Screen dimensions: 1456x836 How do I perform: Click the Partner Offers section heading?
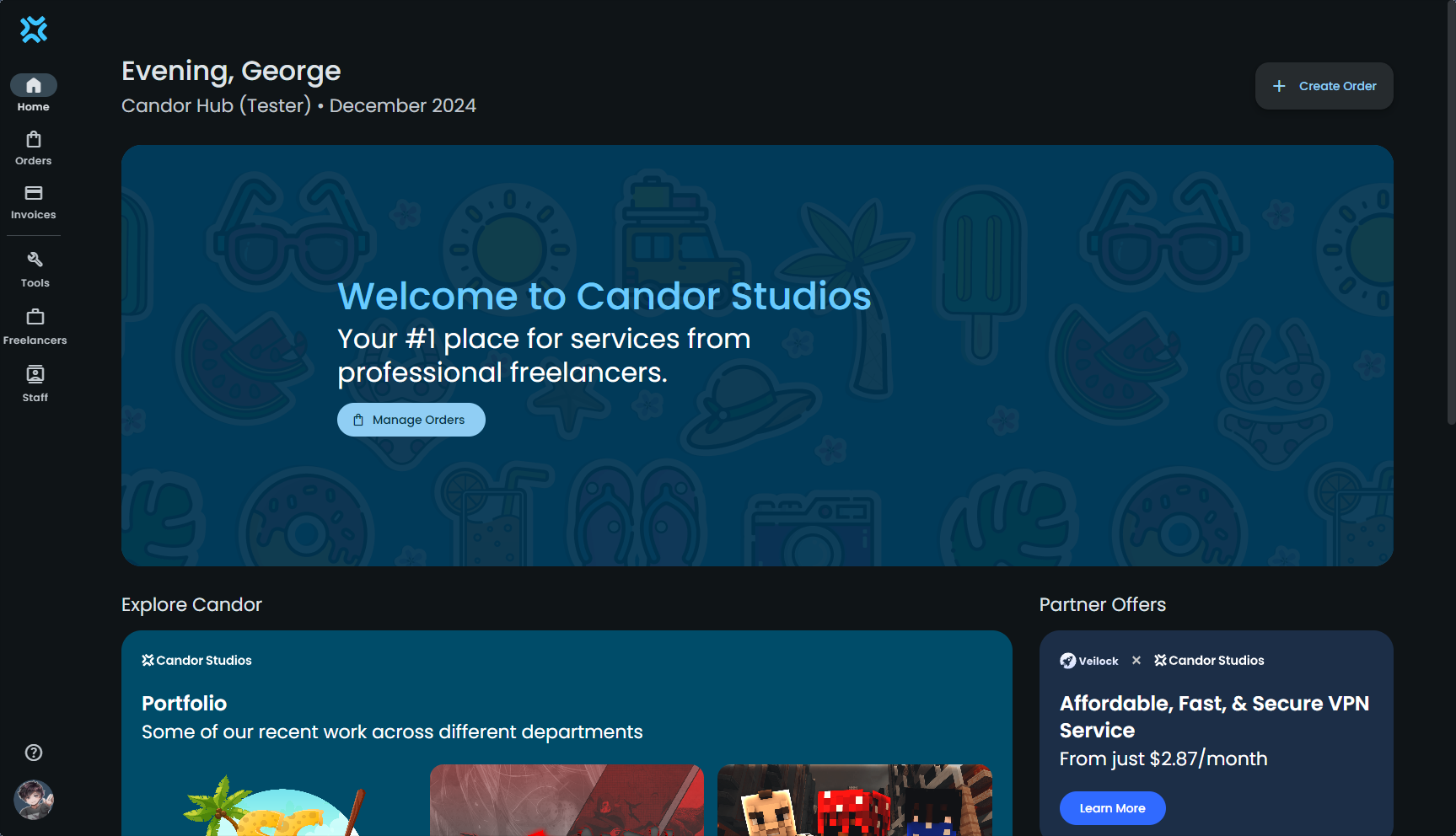coord(1102,604)
